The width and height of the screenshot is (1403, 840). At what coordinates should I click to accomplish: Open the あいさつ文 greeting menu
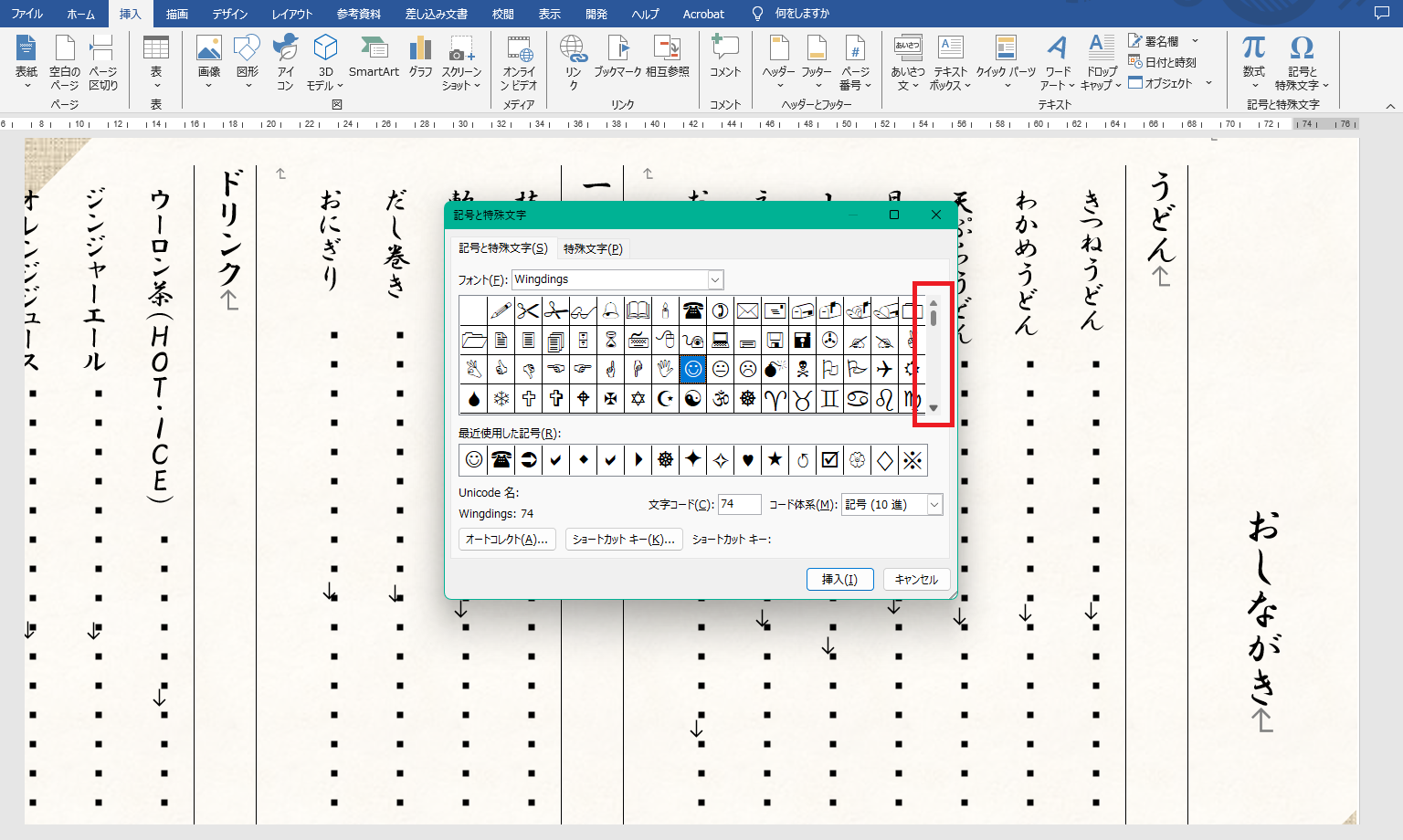pos(908,62)
